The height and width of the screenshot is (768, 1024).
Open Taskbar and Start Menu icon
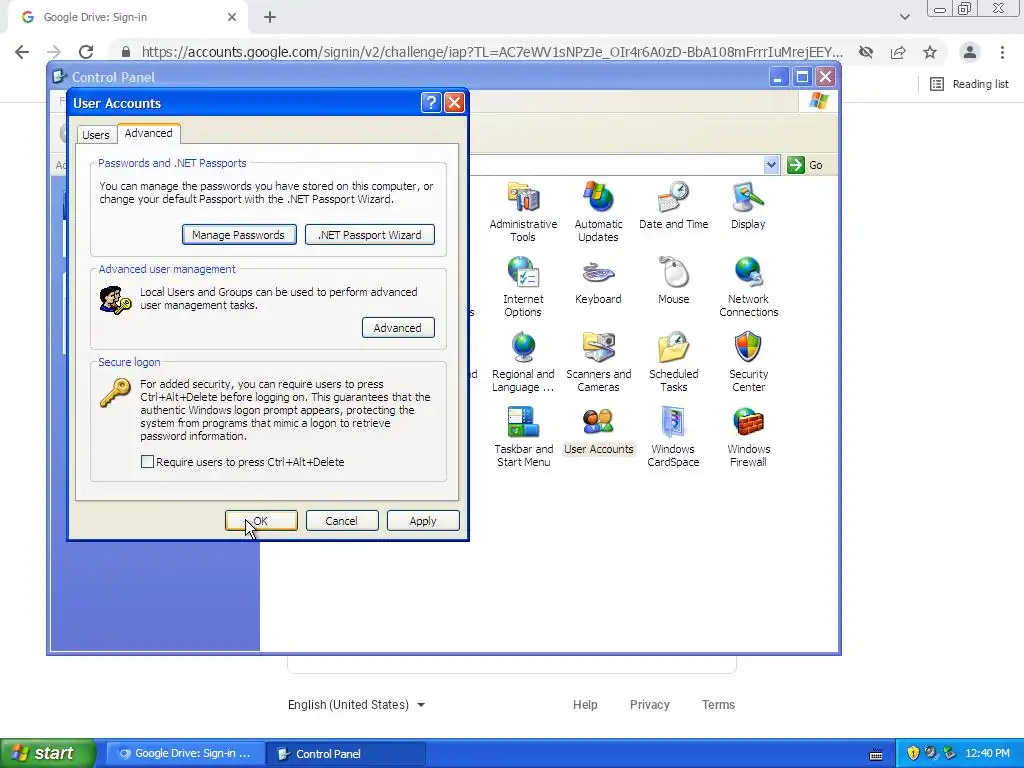coord(523,437)
